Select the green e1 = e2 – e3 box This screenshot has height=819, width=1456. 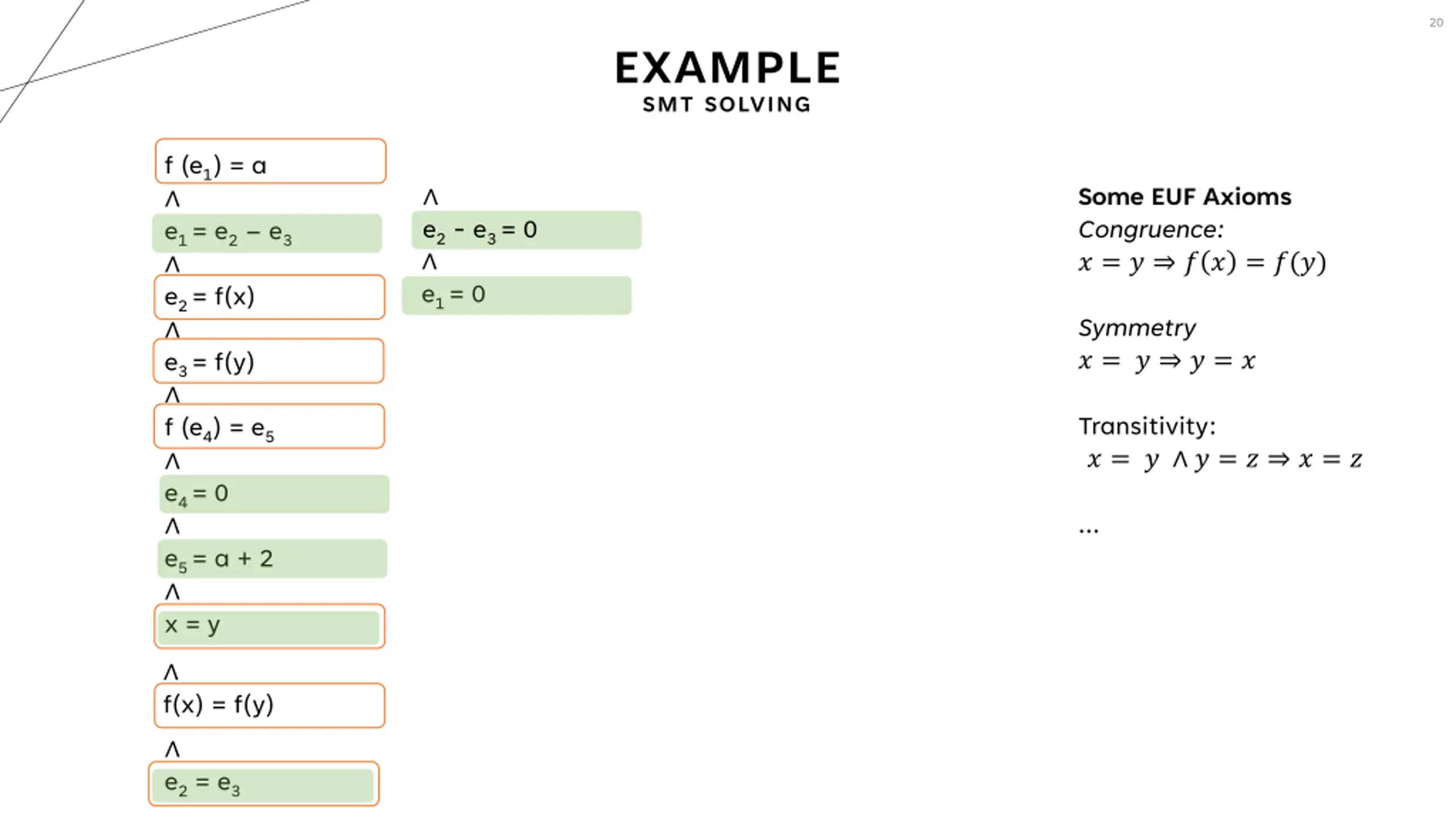[x=267, y=233]
